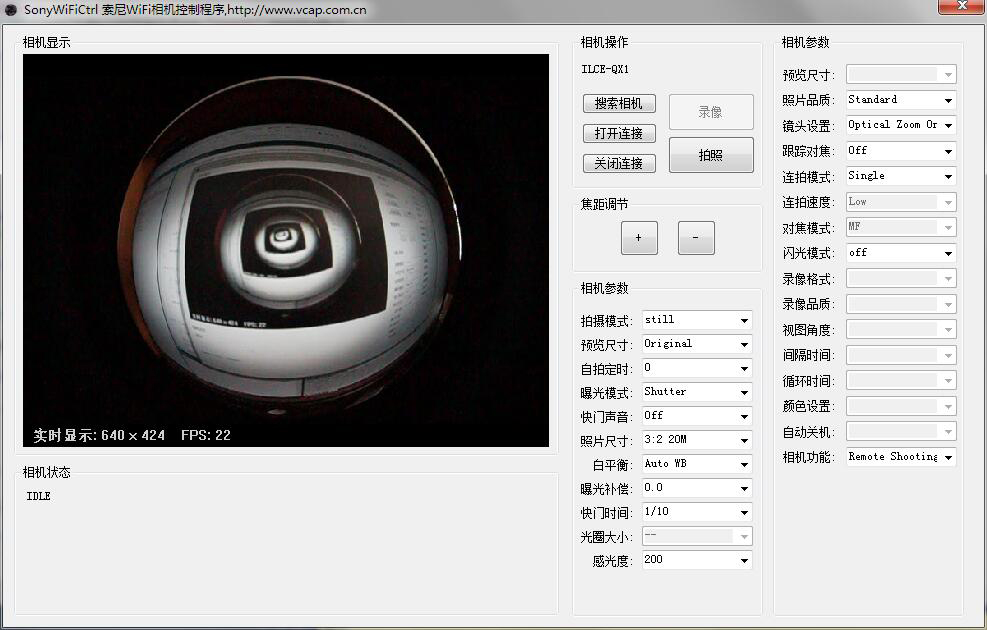Close the SonyWiFiCtrl window
Image resolution: width=987 pixels, height=630 pixels.
[961, 7]
